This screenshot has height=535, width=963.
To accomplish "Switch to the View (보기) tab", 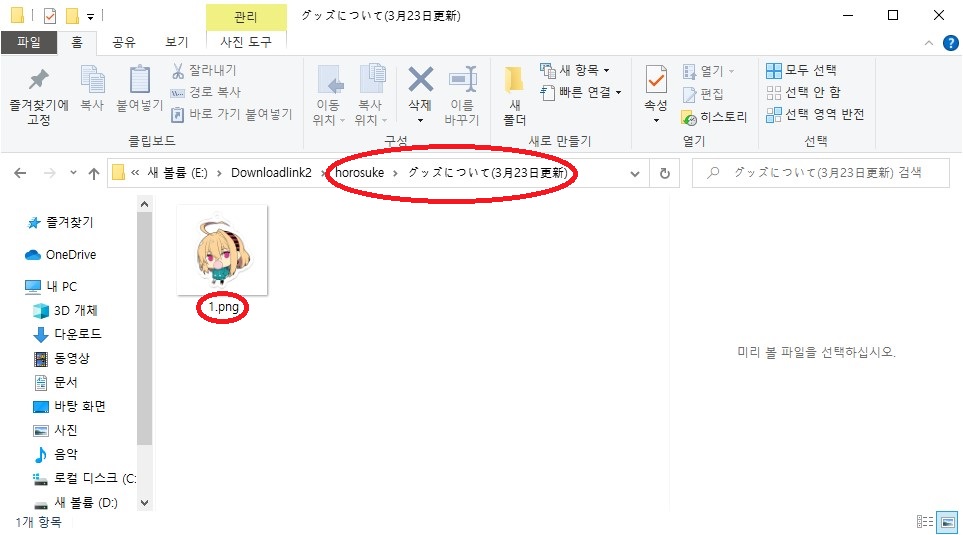I will coord(176,42).
